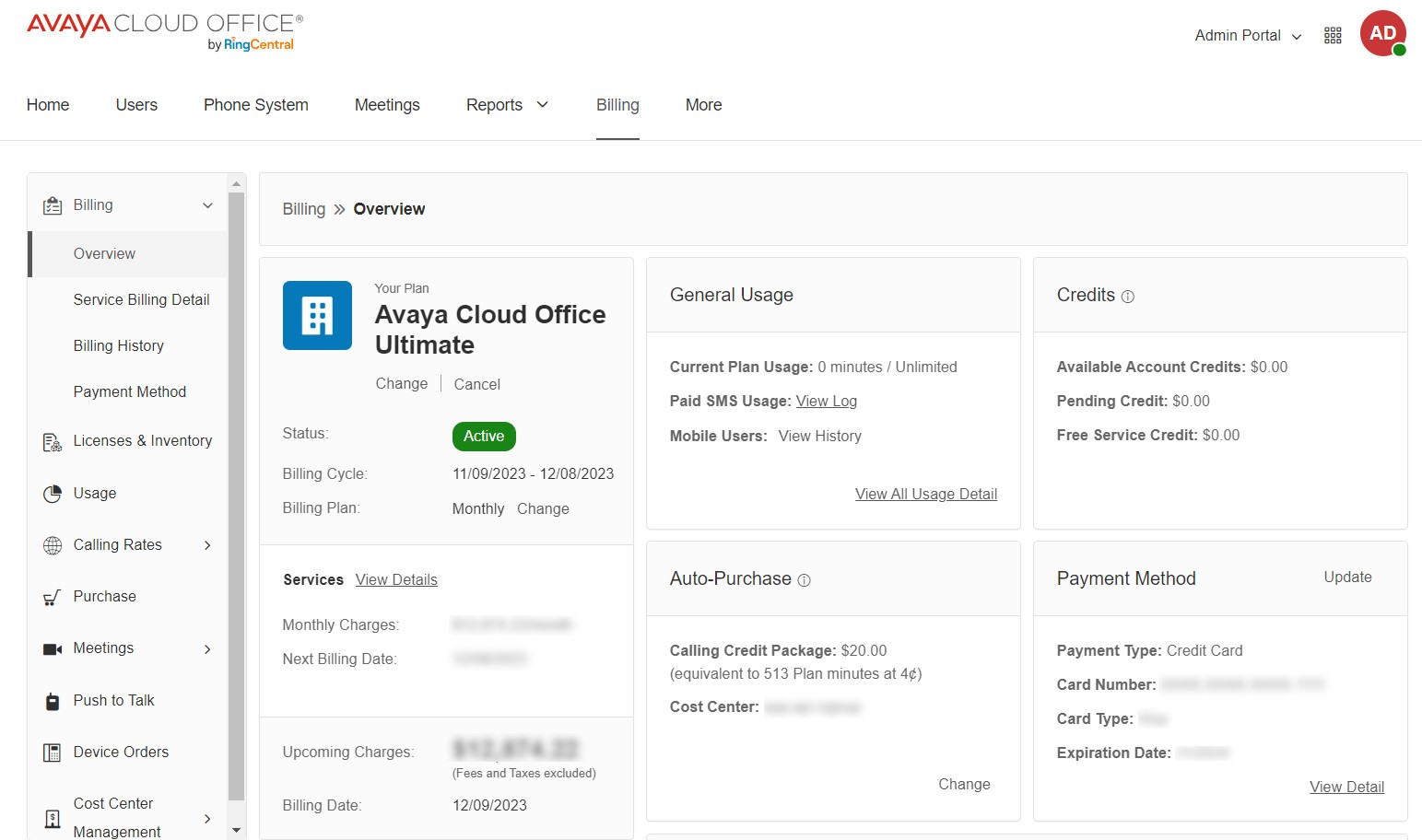Screen dimensions: 1422x840
Task: Click the Auto-Purchase info icon
Action: tap(804, 580)
